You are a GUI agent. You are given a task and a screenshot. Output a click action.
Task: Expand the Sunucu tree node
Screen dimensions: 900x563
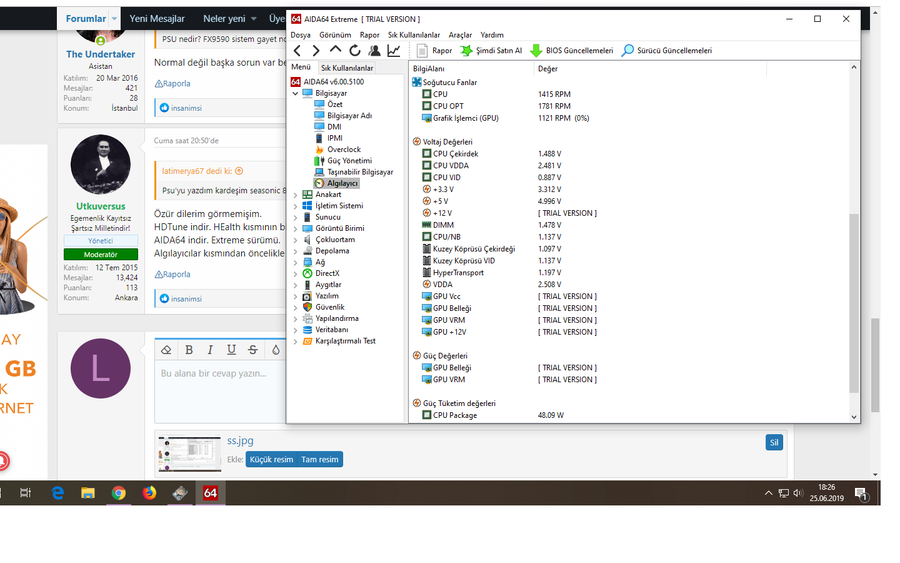point(296,217)
